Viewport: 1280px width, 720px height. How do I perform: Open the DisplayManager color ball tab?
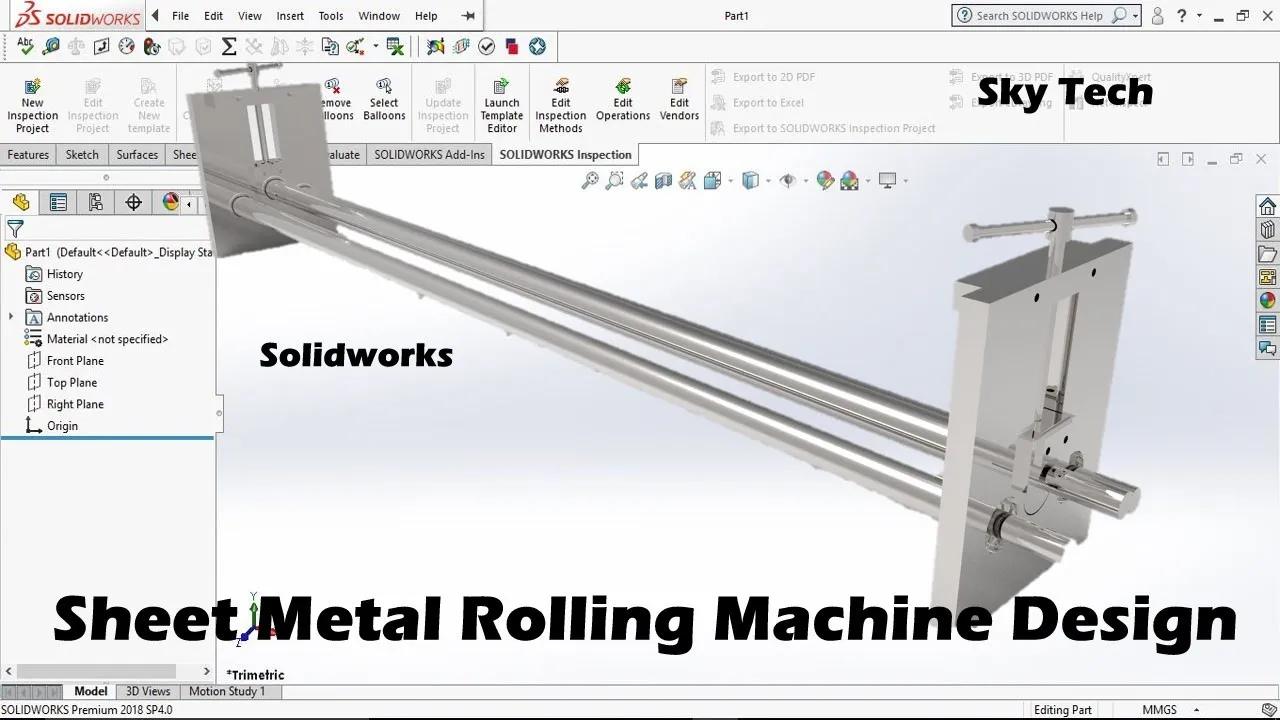click(171, 203)
